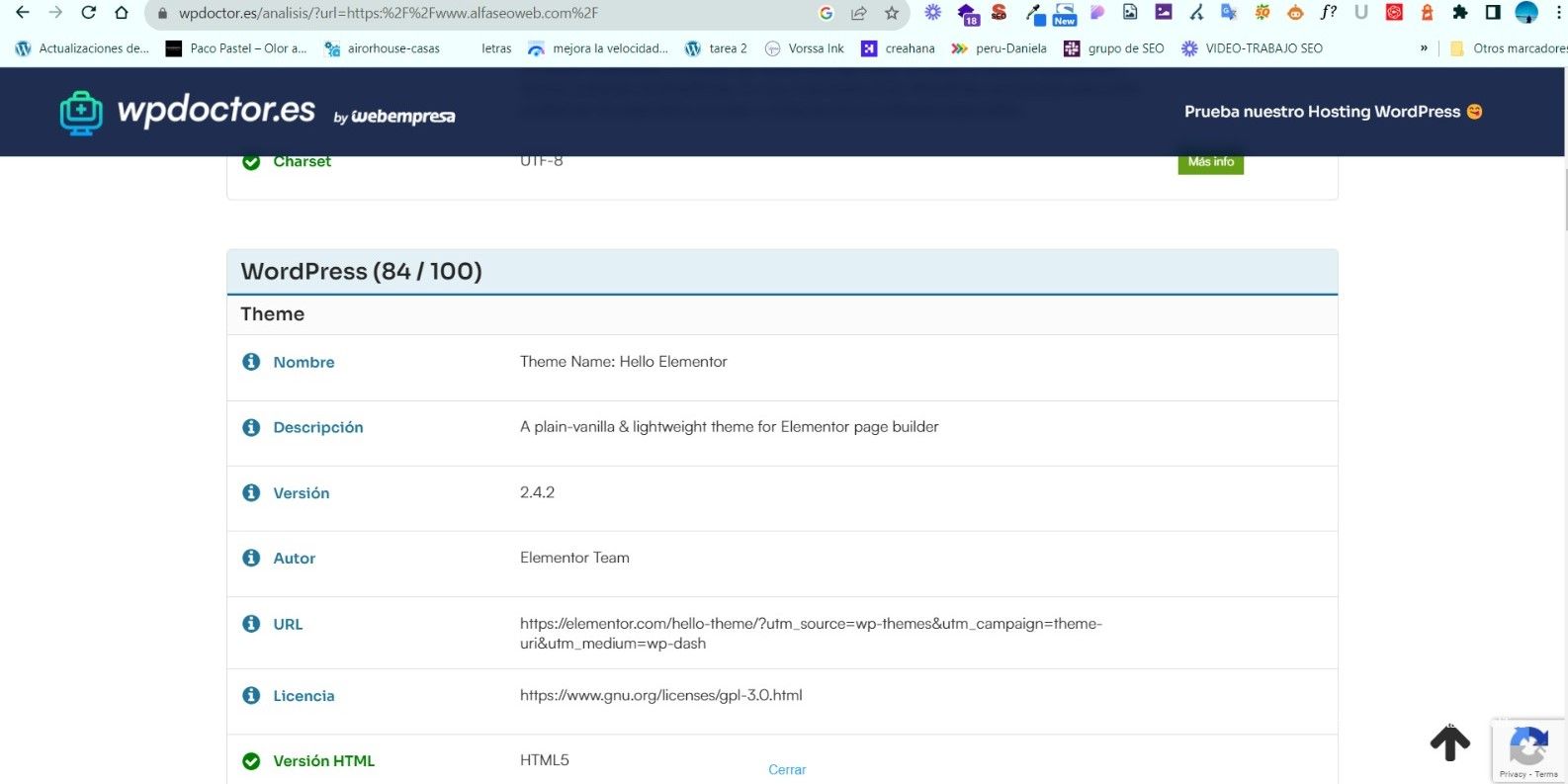1568x784 pixels.
Task: Click the scroll-to-top arrow button
Action: coord(1450,742)
